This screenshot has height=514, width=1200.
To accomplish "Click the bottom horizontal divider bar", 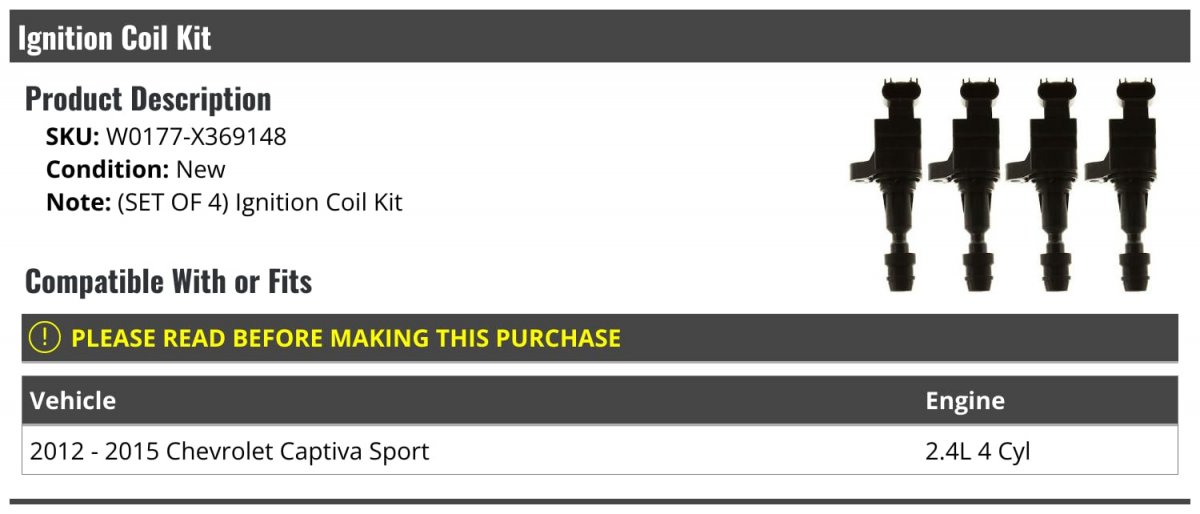I will tap(599, 502).
